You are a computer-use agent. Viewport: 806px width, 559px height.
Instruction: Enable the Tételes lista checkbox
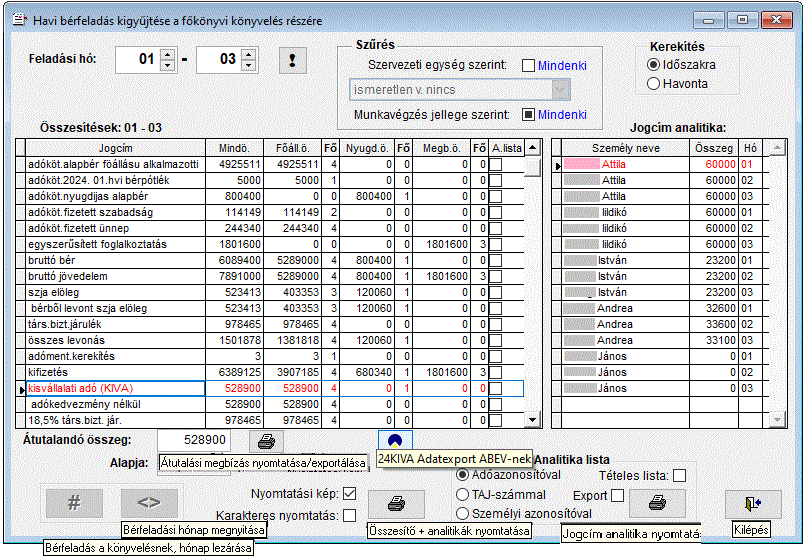(680, 476)
